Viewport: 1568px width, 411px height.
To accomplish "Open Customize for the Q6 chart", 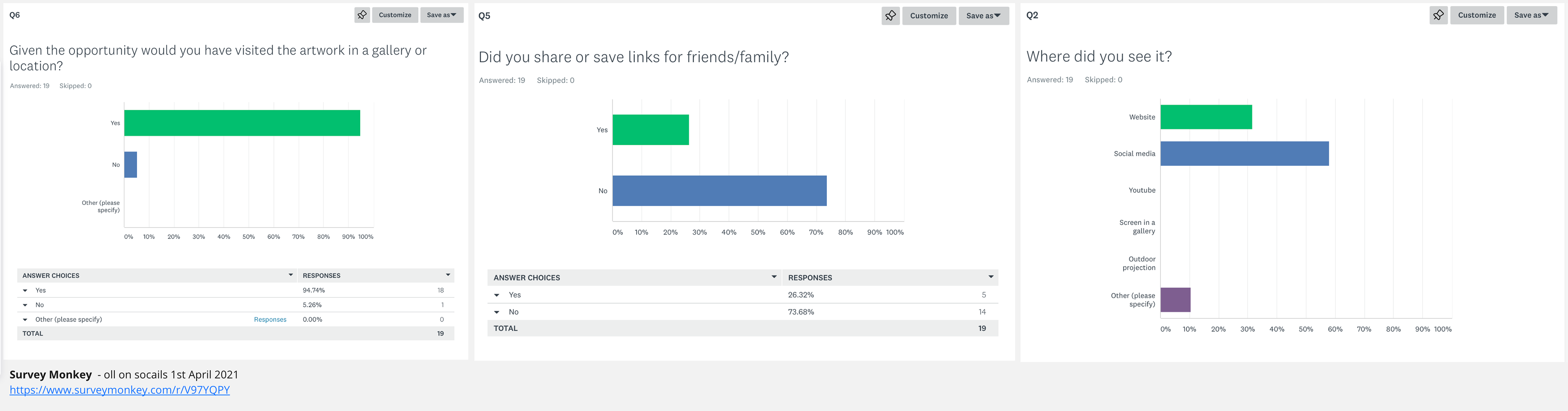I will click(395, 15).
